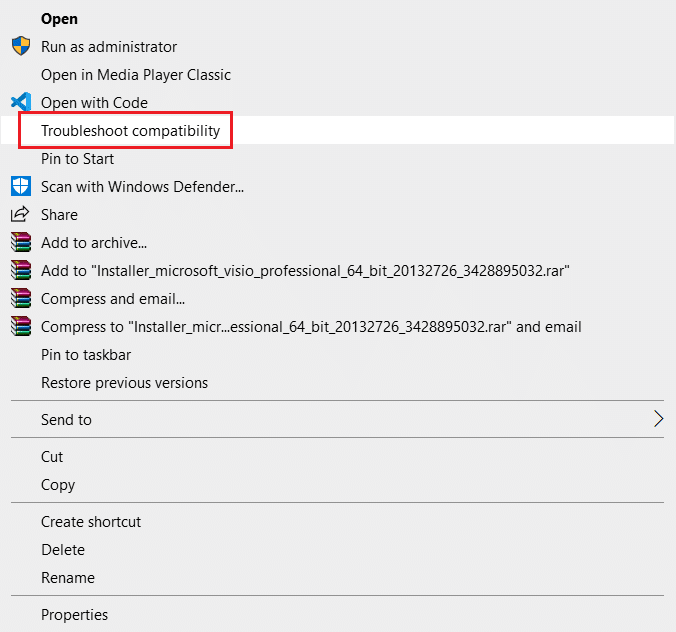Screen dimensions: 676x632
Task: Rename the file via the Rename entry
Action: (68, 578)
